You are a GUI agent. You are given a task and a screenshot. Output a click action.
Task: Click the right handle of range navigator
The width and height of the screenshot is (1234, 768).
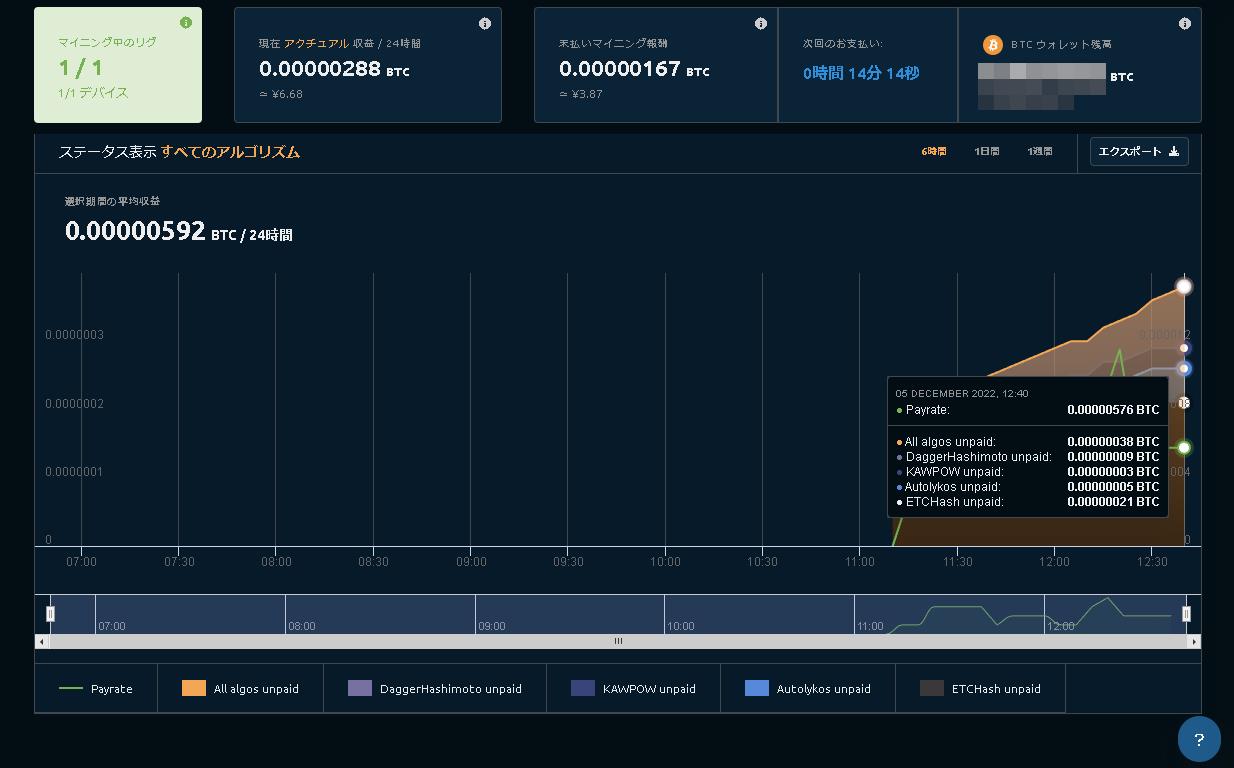(x=1186, y=614)
